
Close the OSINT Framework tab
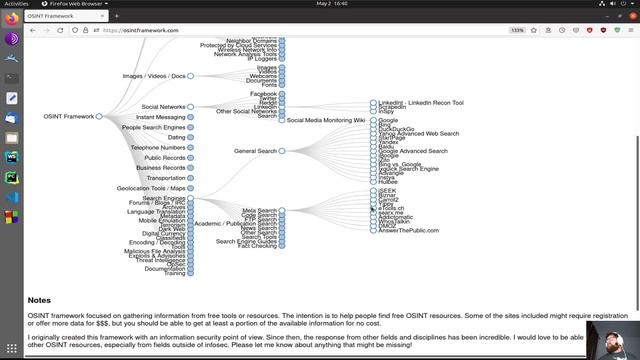[102, 16]
